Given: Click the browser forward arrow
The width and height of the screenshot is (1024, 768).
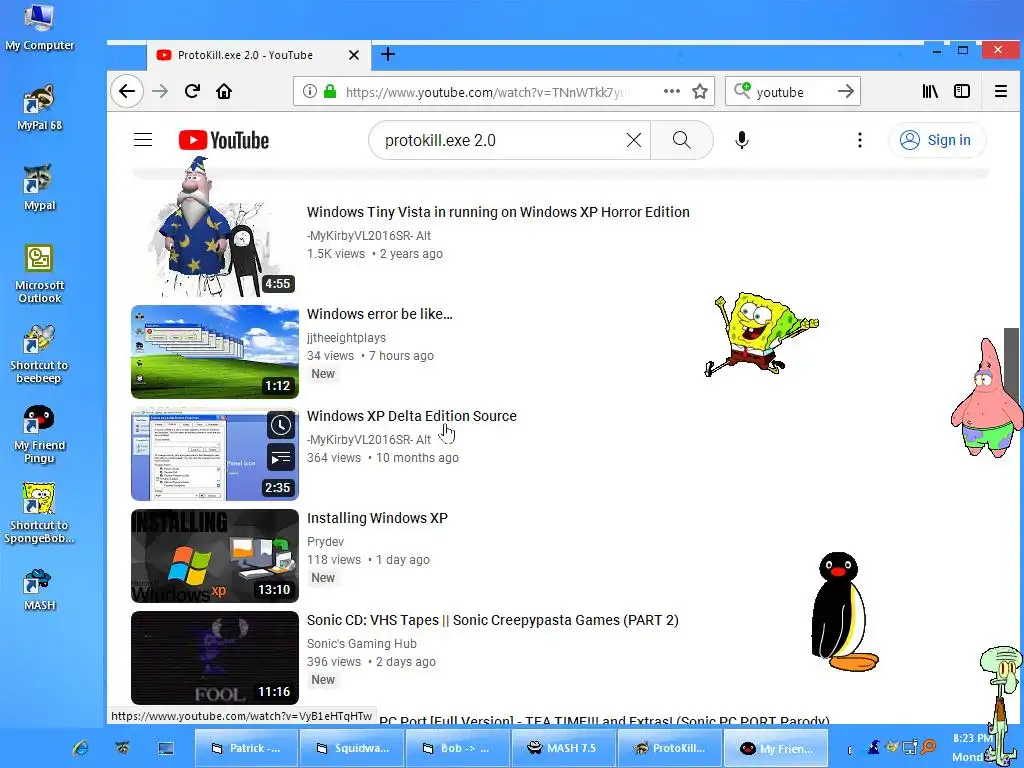Looking at the screenshot, I should click(160, 91).
